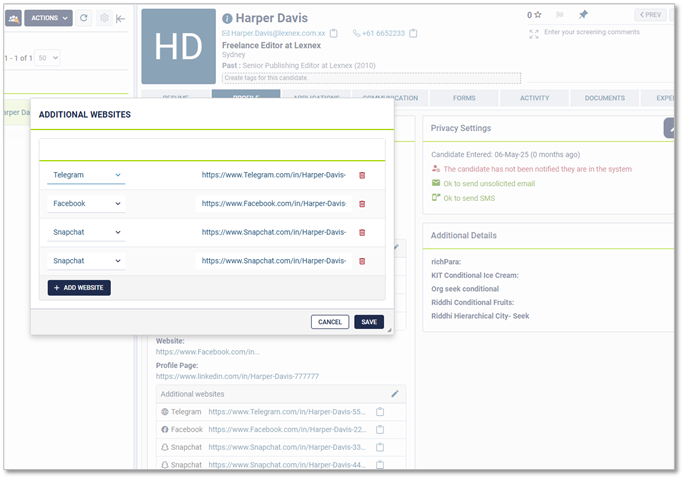Click the refresh list icon

84,18
